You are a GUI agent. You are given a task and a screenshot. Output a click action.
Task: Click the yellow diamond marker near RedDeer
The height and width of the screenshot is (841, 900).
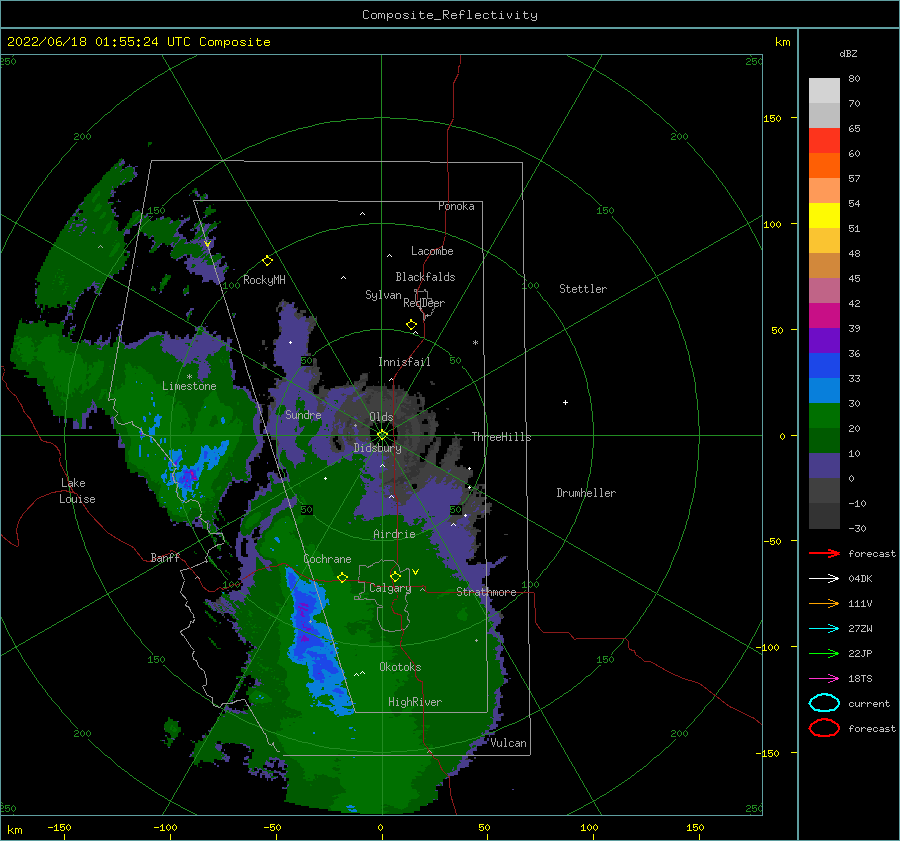click(411, 325)
